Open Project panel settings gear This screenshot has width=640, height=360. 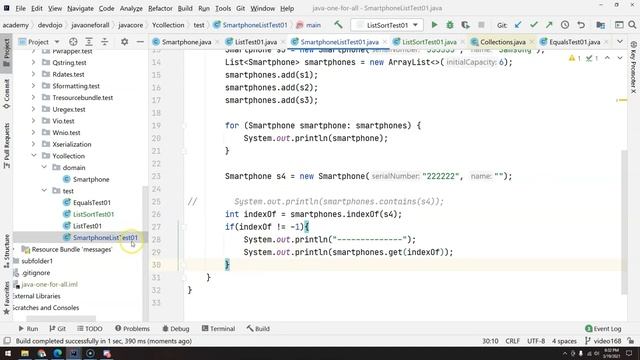[124, 42]
